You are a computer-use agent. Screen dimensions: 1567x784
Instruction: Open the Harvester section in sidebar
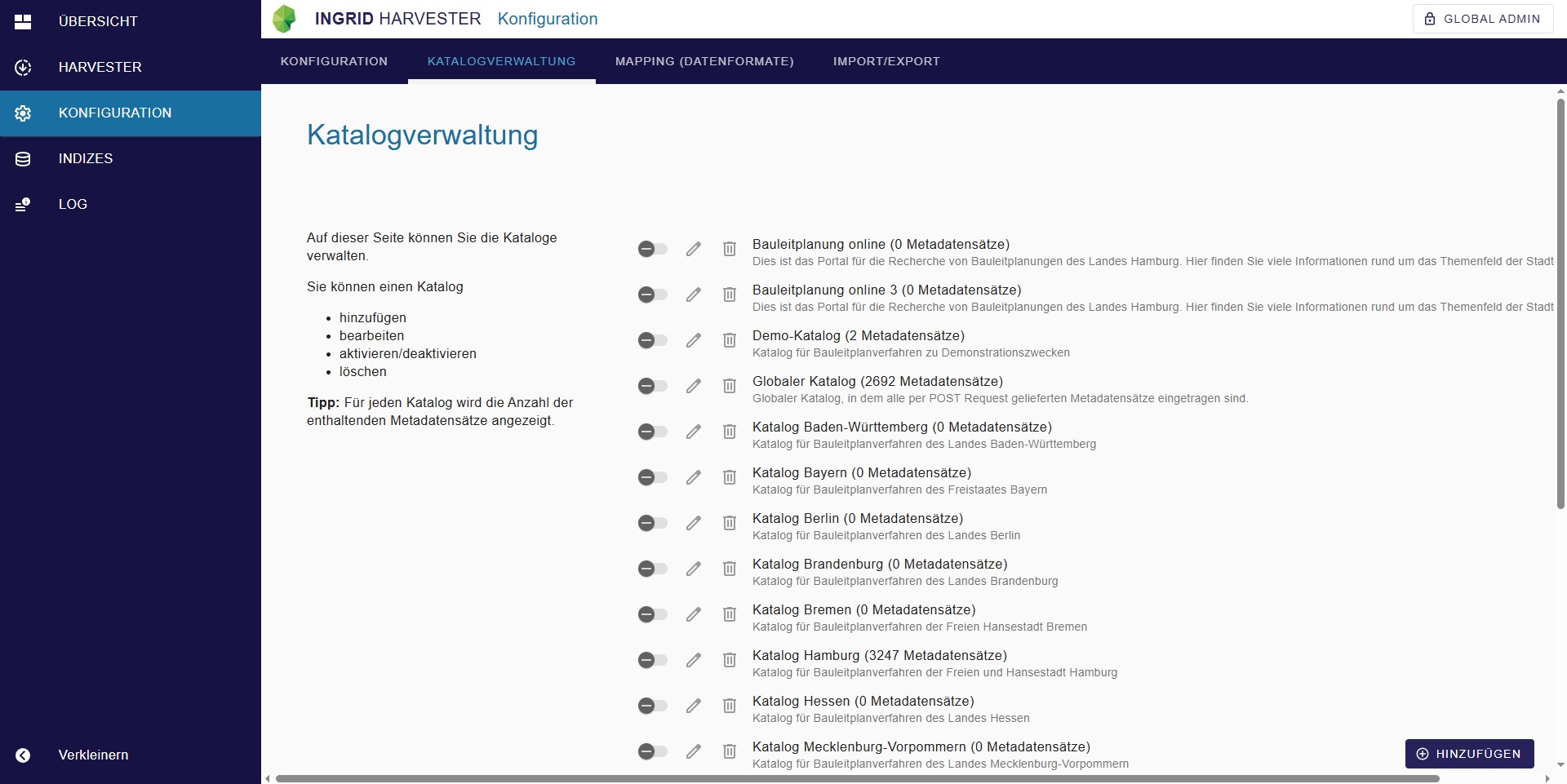click(x=100, y=67)
